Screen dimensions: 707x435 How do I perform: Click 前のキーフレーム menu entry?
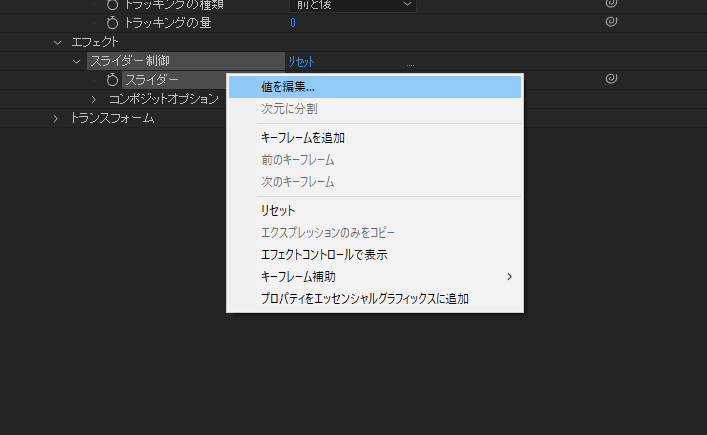click(x=375, y=160)
